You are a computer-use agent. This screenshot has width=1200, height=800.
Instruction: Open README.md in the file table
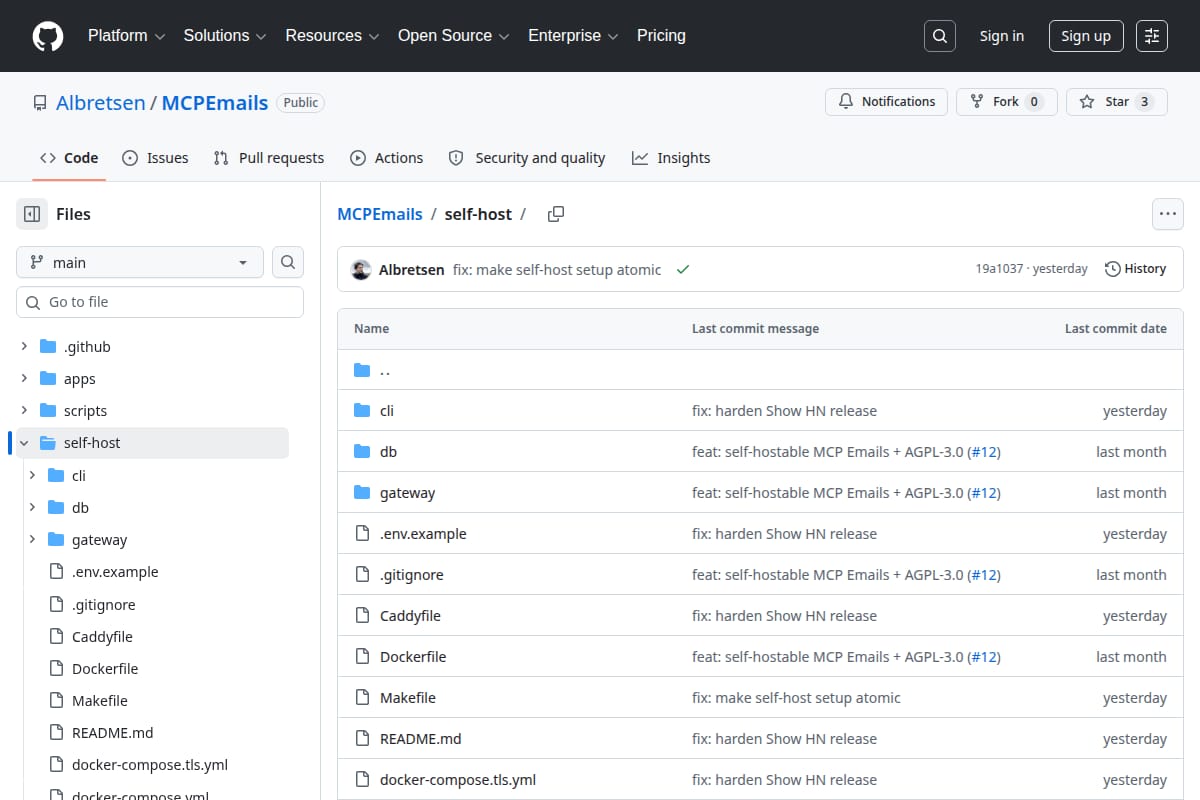[x=421, y=739]
